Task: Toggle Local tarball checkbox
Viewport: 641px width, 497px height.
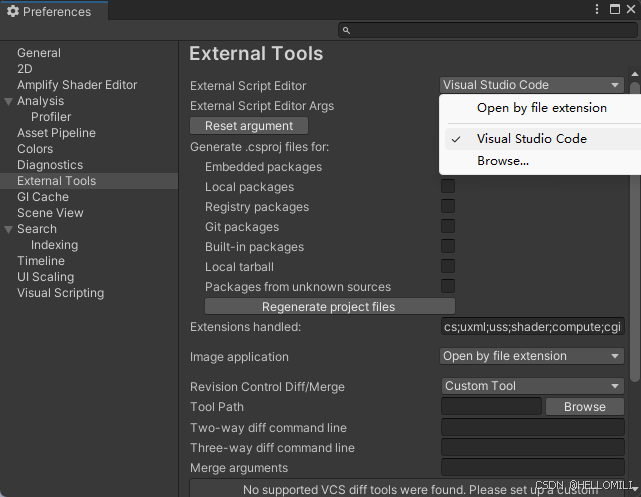Action: [448, 266]
